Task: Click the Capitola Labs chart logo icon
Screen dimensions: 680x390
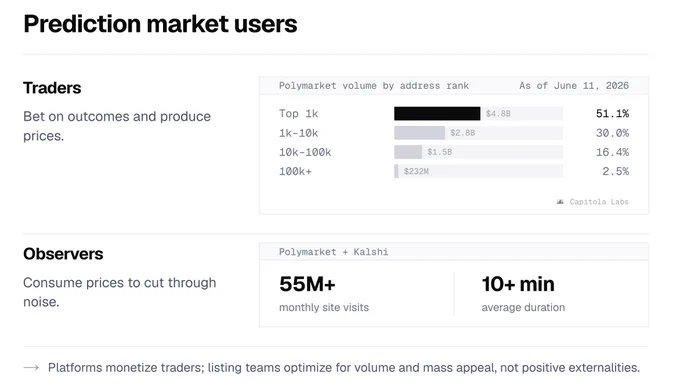Action: click(560, 202)
